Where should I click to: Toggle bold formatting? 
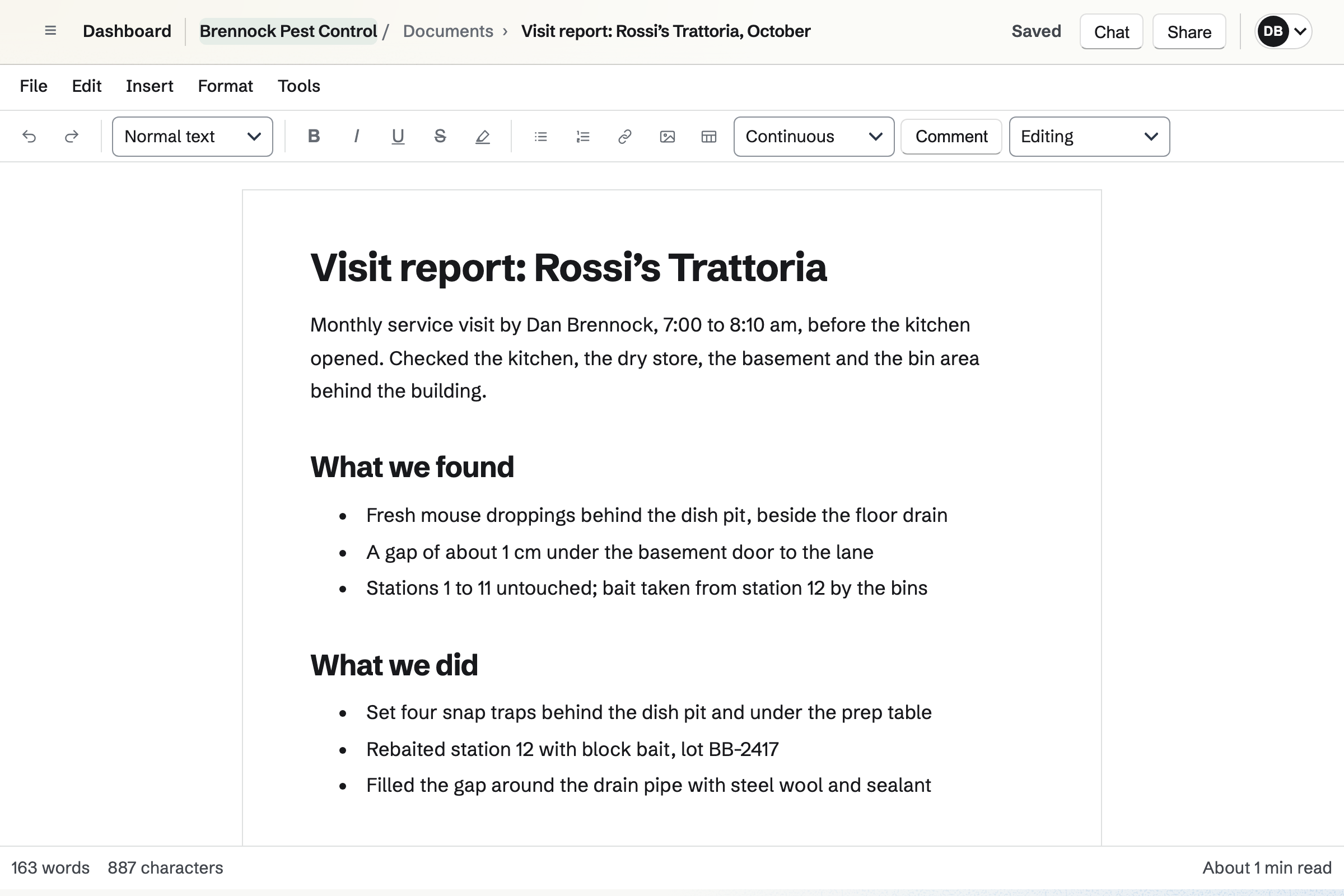[x=314, y=137]
